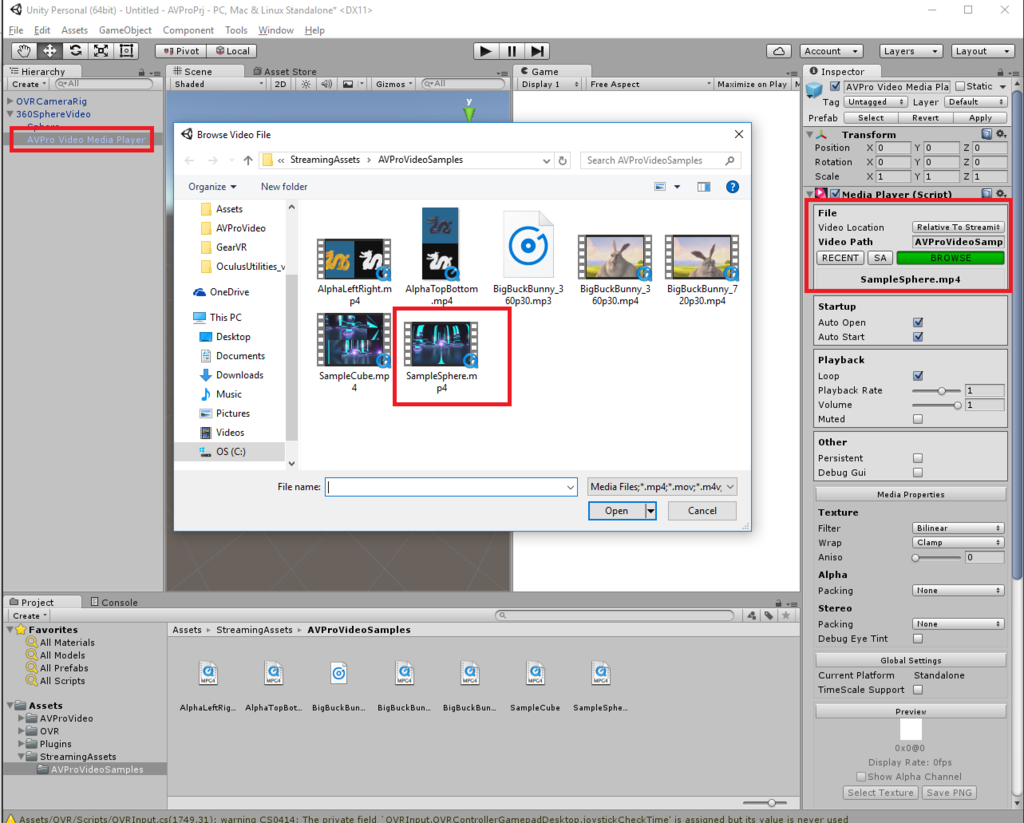
Task: Open the Cloud services icon
Action: tap(778, 51)
